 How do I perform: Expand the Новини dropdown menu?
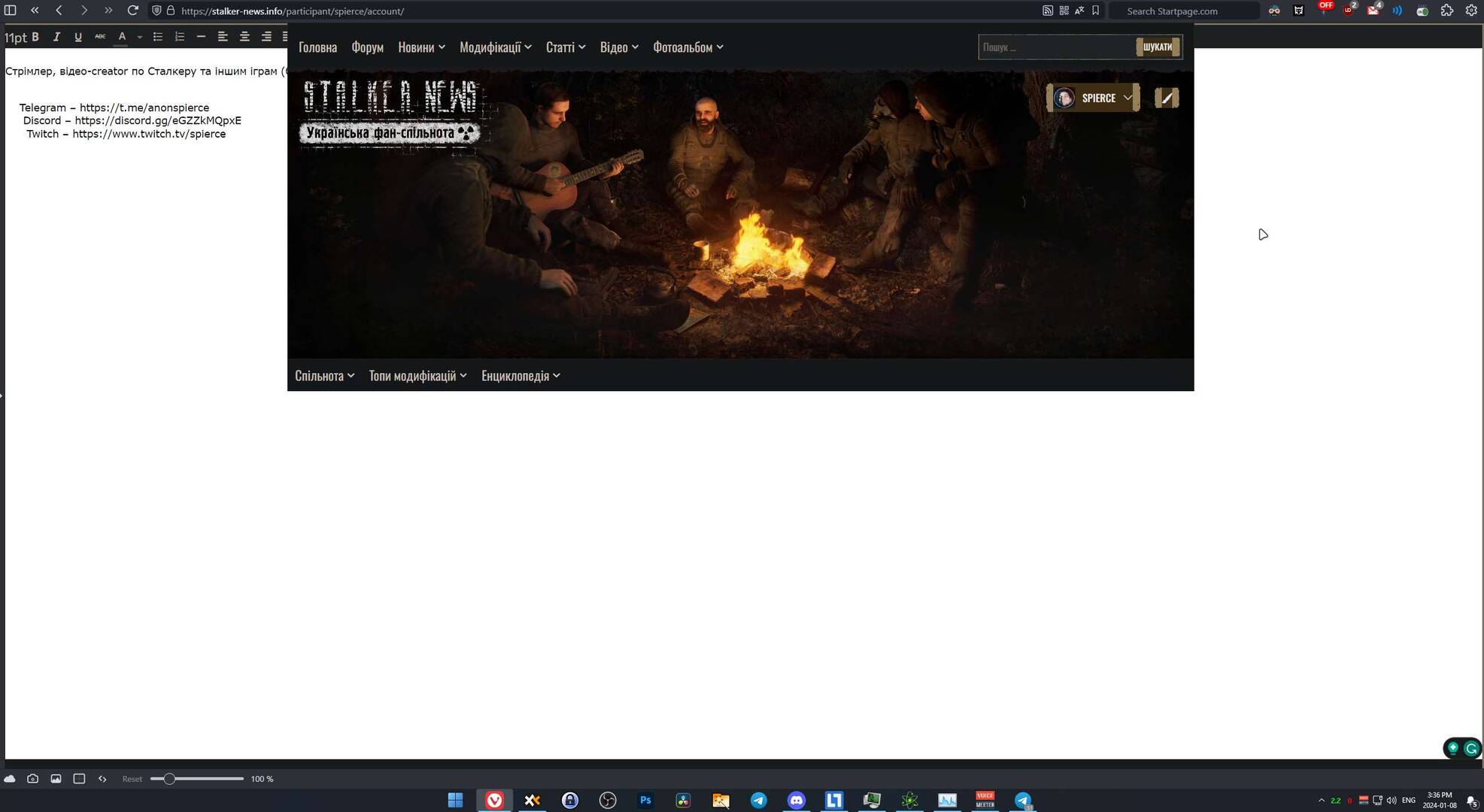click(421, 47)
